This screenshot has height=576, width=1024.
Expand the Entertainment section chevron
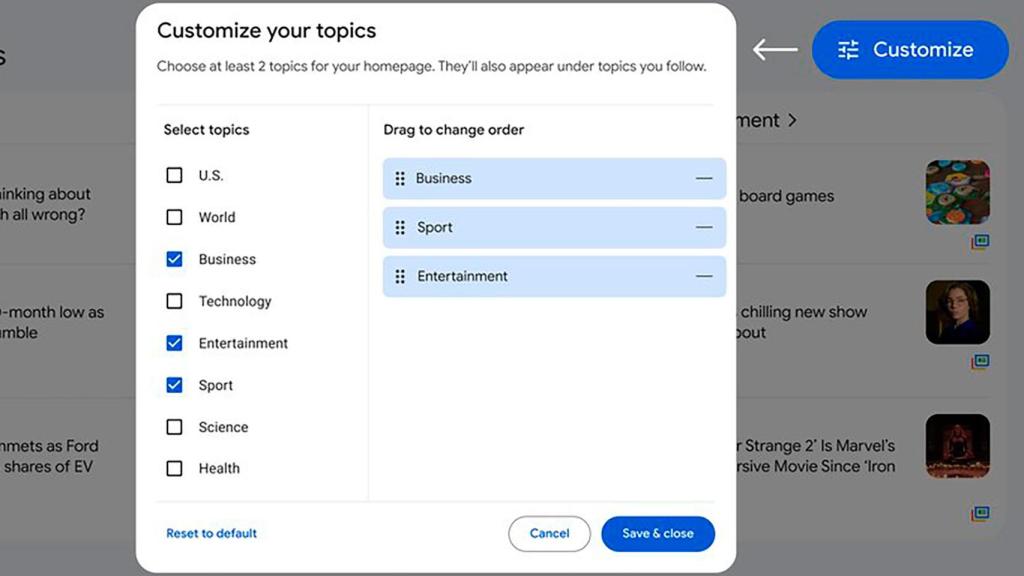click(793, 119)
